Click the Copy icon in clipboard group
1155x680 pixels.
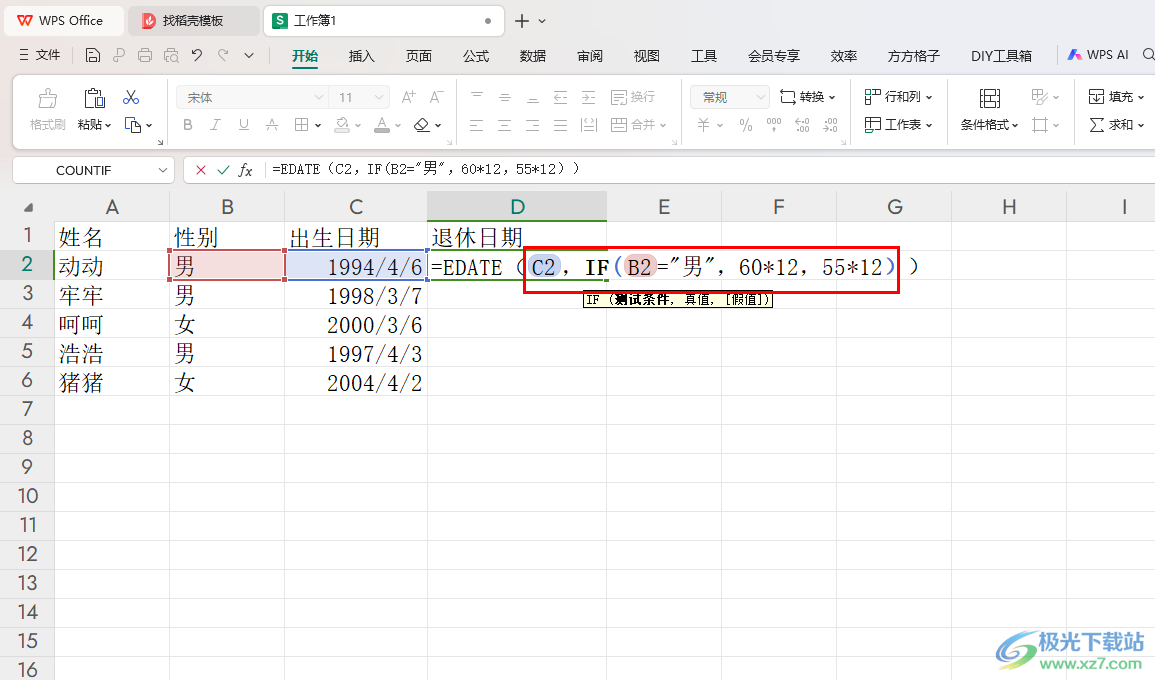point(133,125)
